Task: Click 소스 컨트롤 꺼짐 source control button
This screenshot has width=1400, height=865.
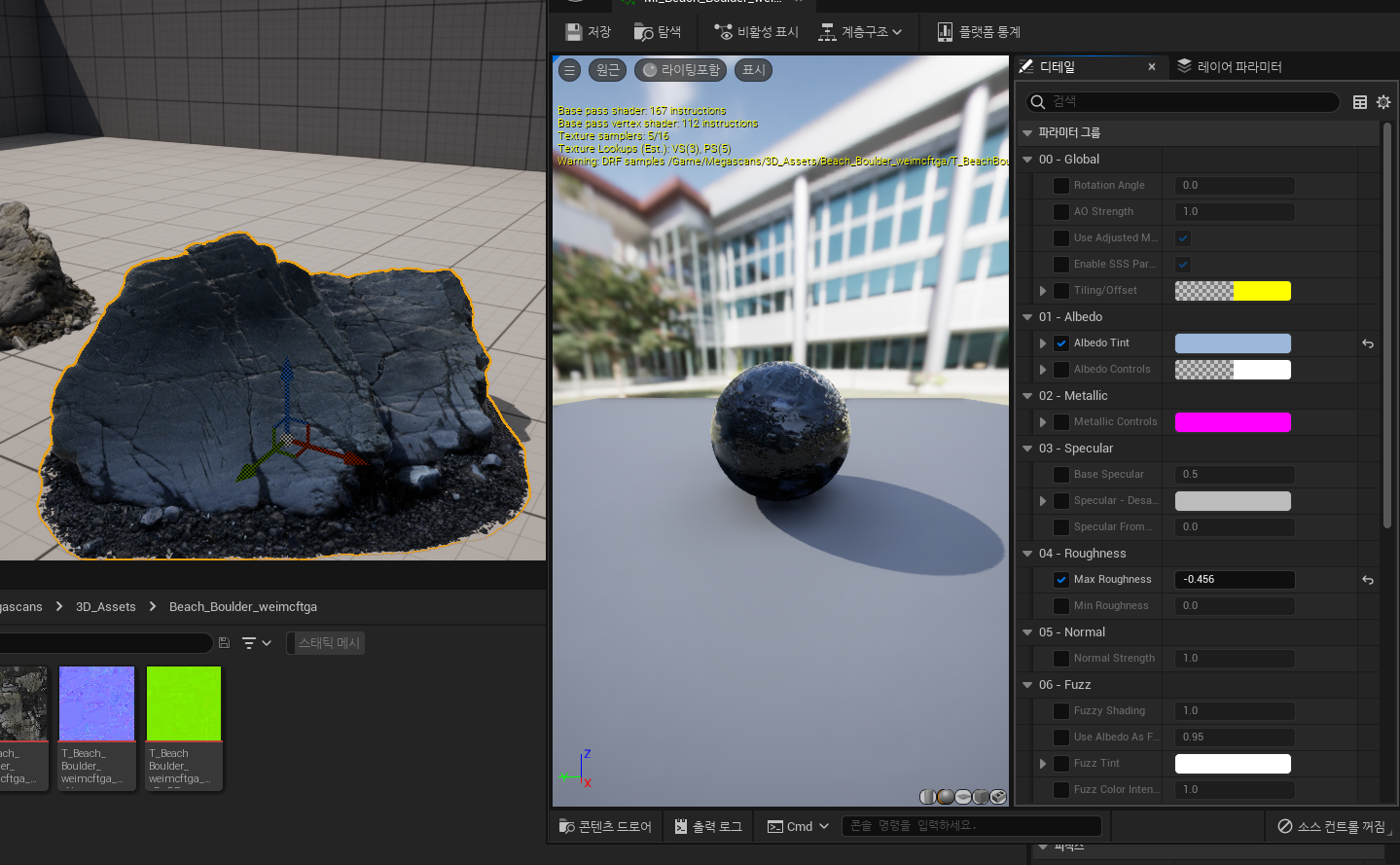Action: pos(1331,826)
